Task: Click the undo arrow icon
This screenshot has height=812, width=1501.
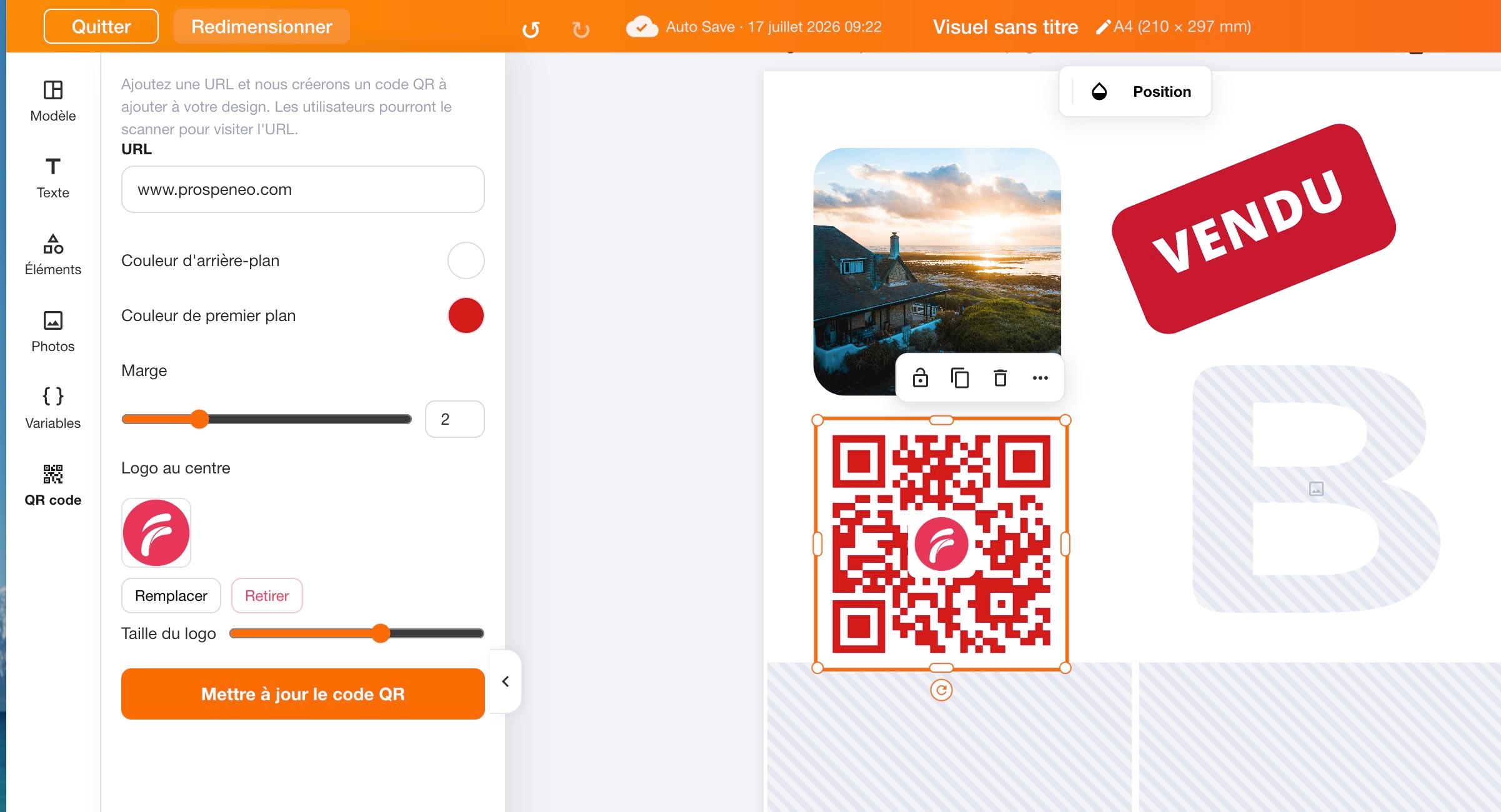Action: tap(531, 29)
